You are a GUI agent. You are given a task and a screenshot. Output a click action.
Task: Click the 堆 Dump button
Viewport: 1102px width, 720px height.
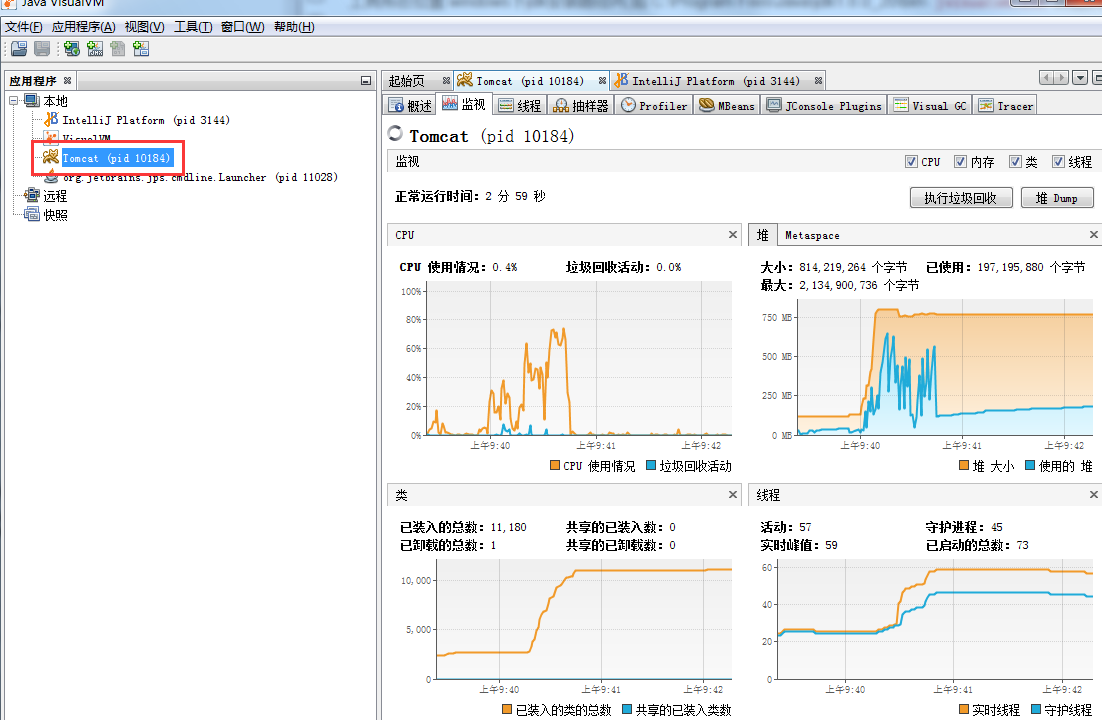[1056, 198]
